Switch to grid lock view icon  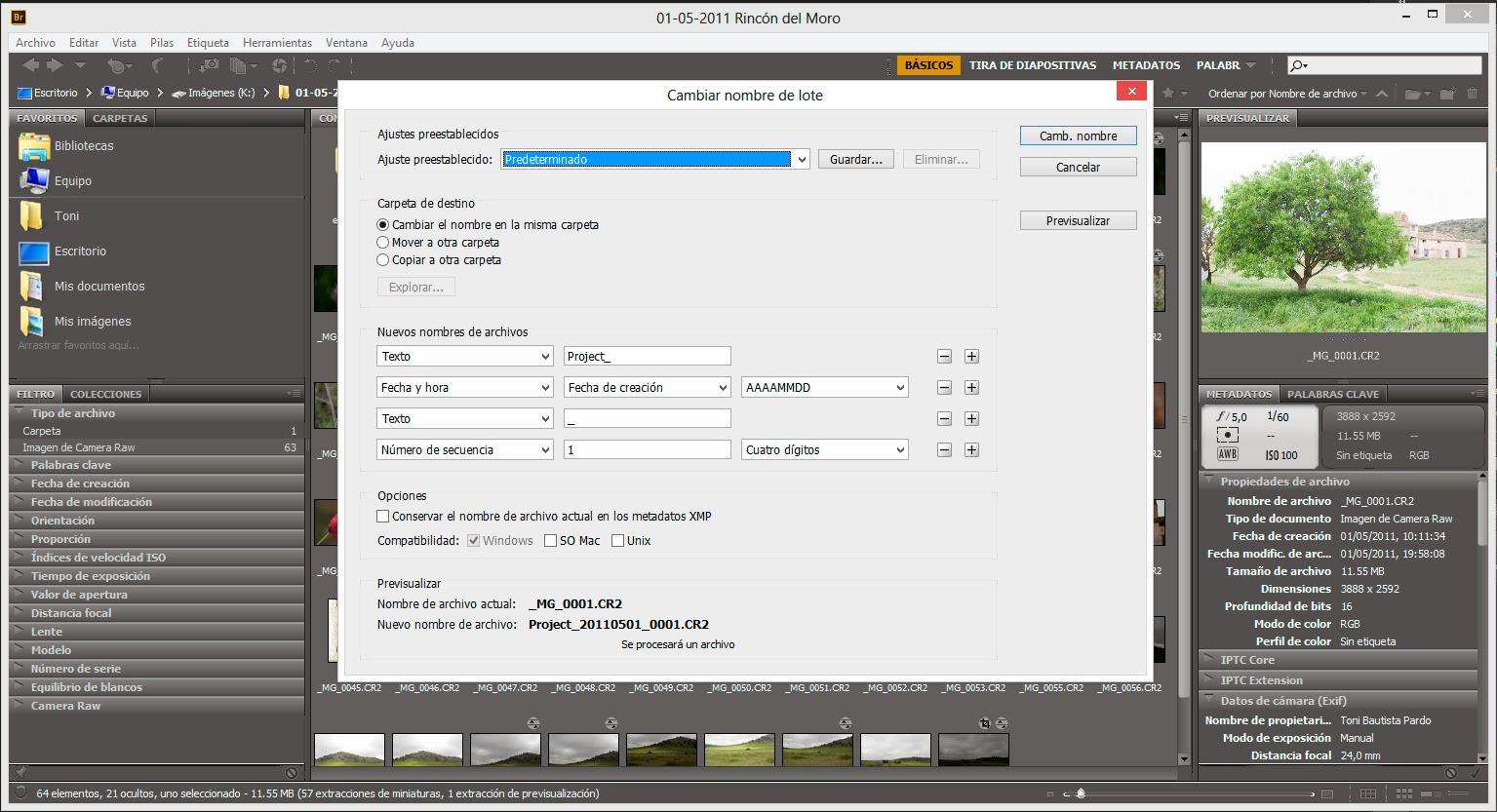coord(1367,794)
